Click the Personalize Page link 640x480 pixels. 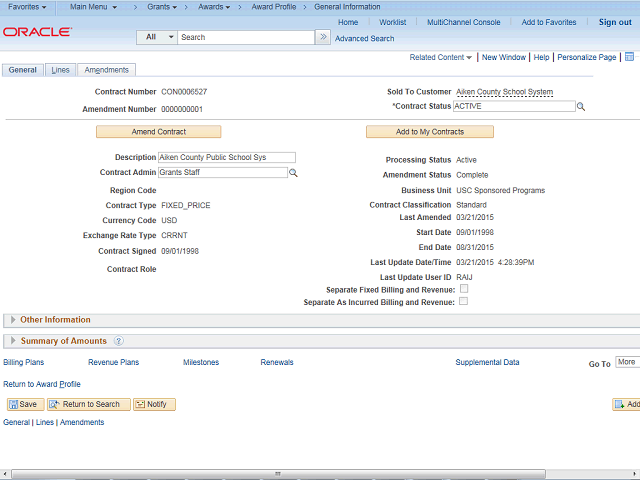(587, 57)
